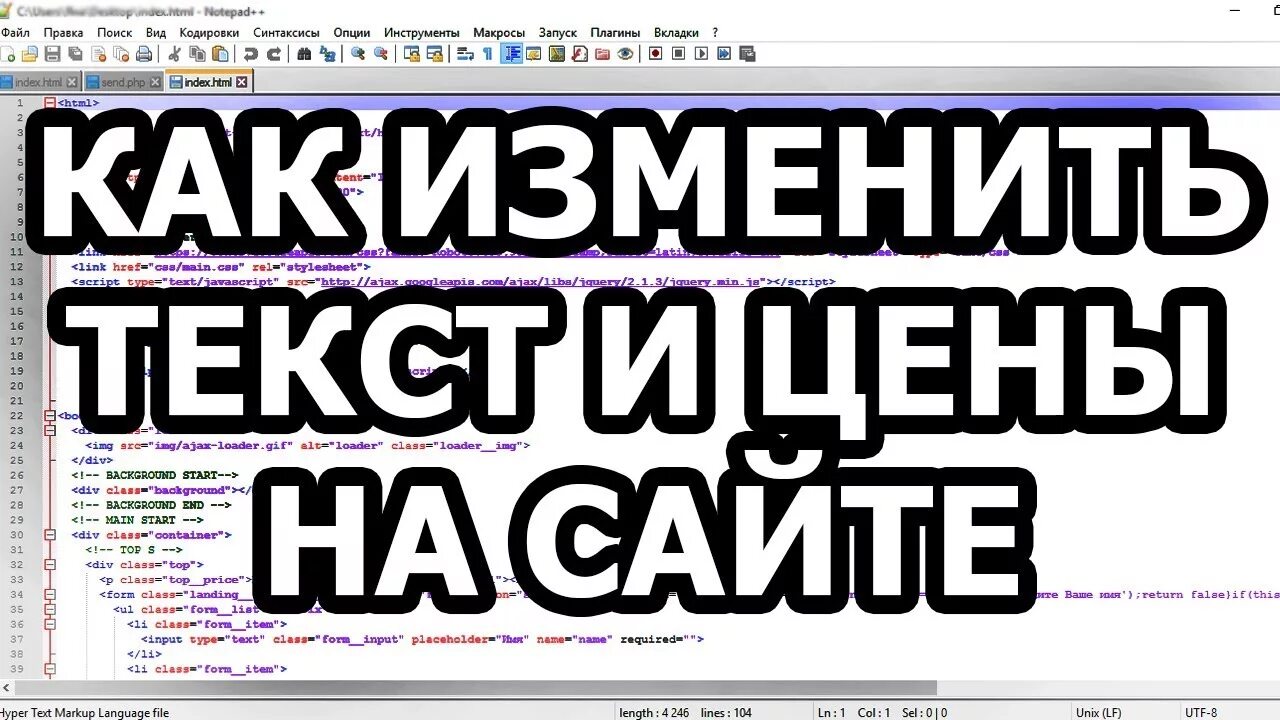Screen dimensions: 1280x720
Task: Collapse the container div fold on line 30
Action: (50, 535)
